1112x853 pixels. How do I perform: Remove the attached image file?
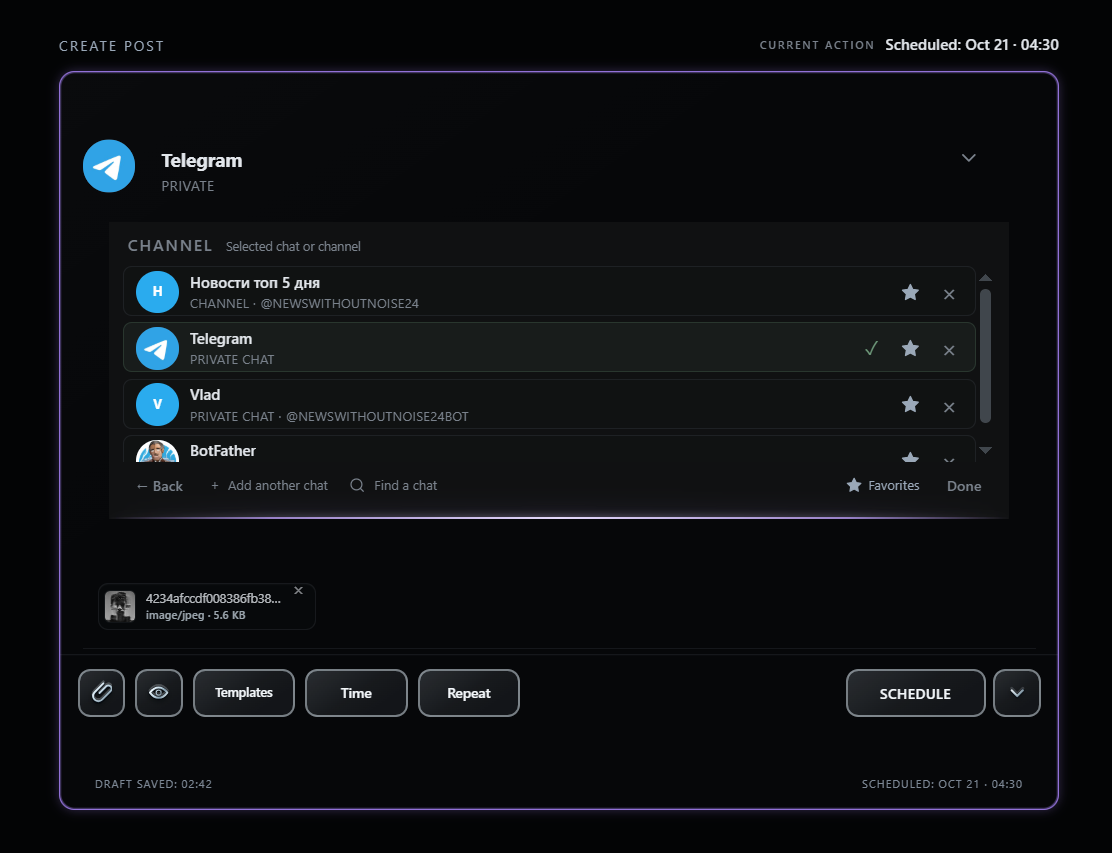[299, 591]
